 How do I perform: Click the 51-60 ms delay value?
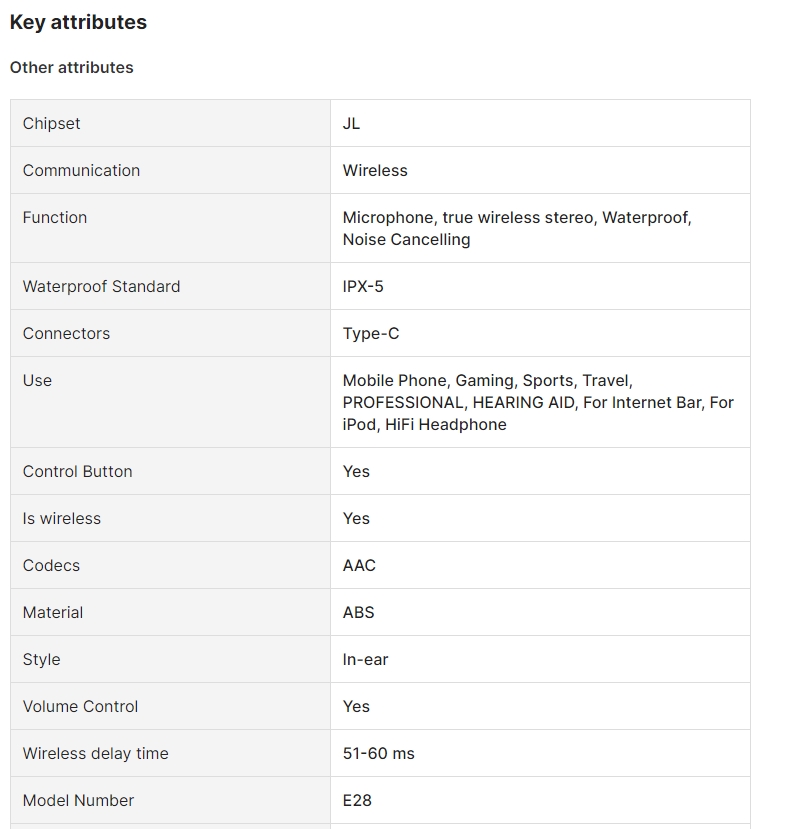378,753
